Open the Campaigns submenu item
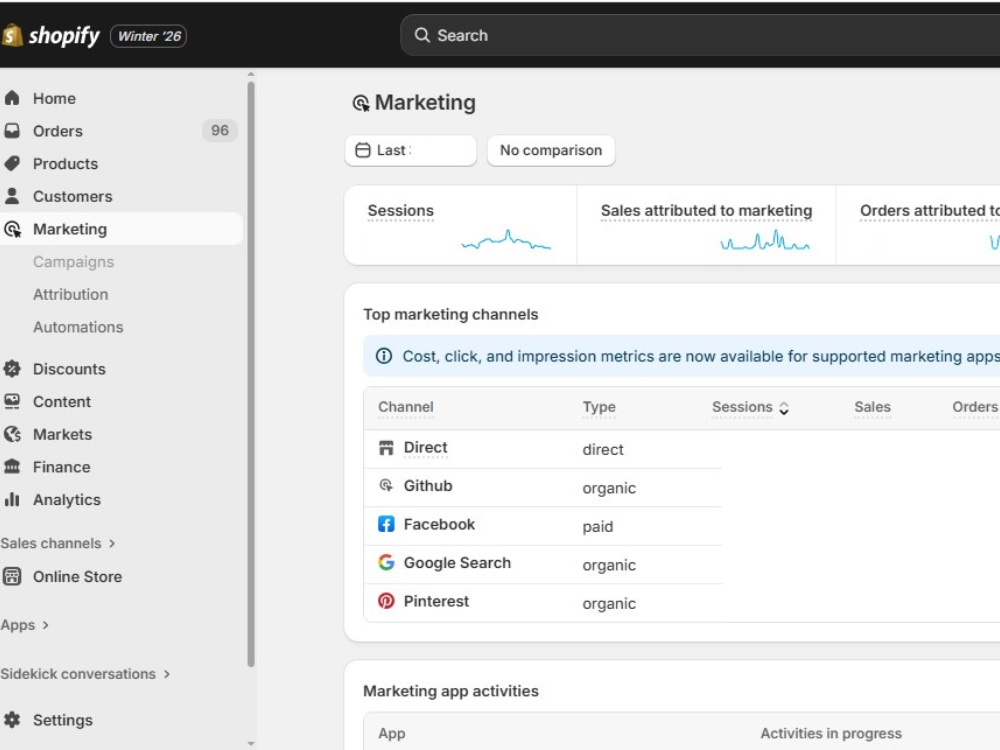1000x750 pixels. click(x=73, y=262)
